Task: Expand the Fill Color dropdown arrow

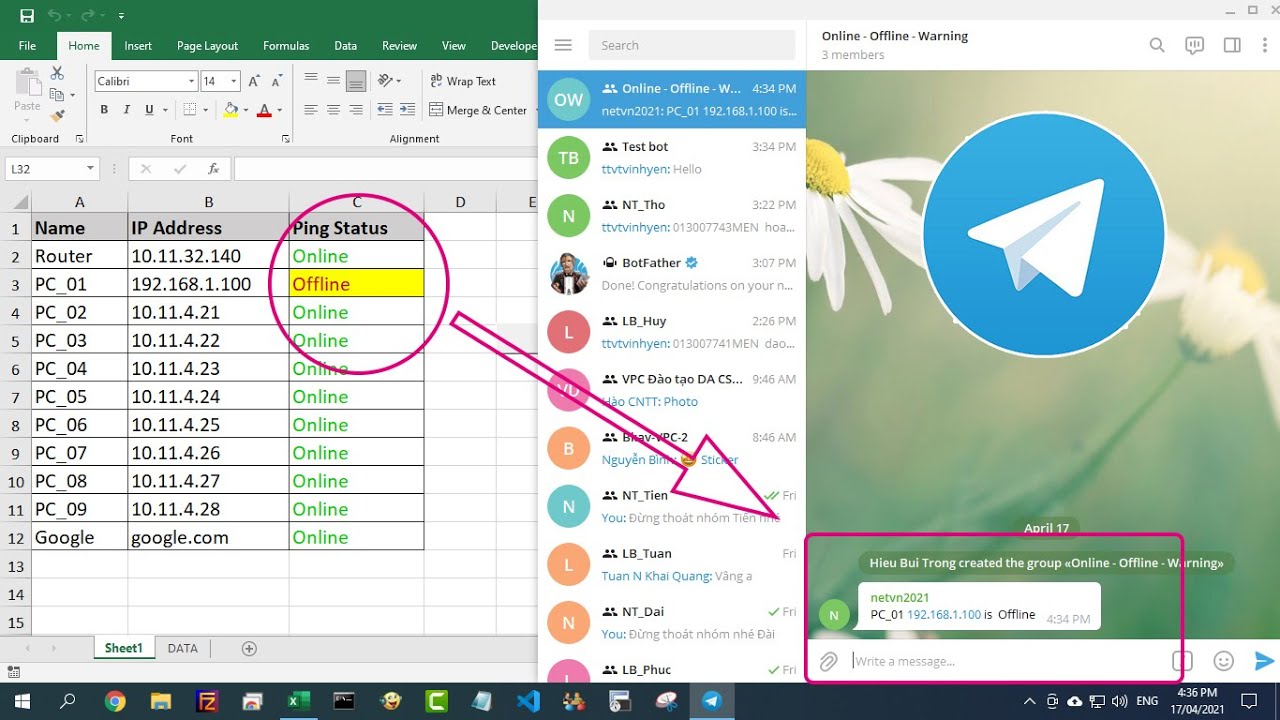Action: tap(246, 110)
